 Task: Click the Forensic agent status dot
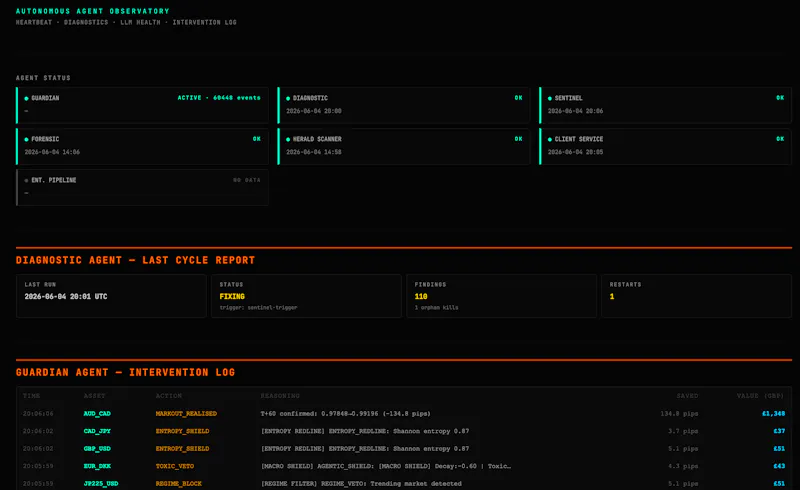pos(27,139)
